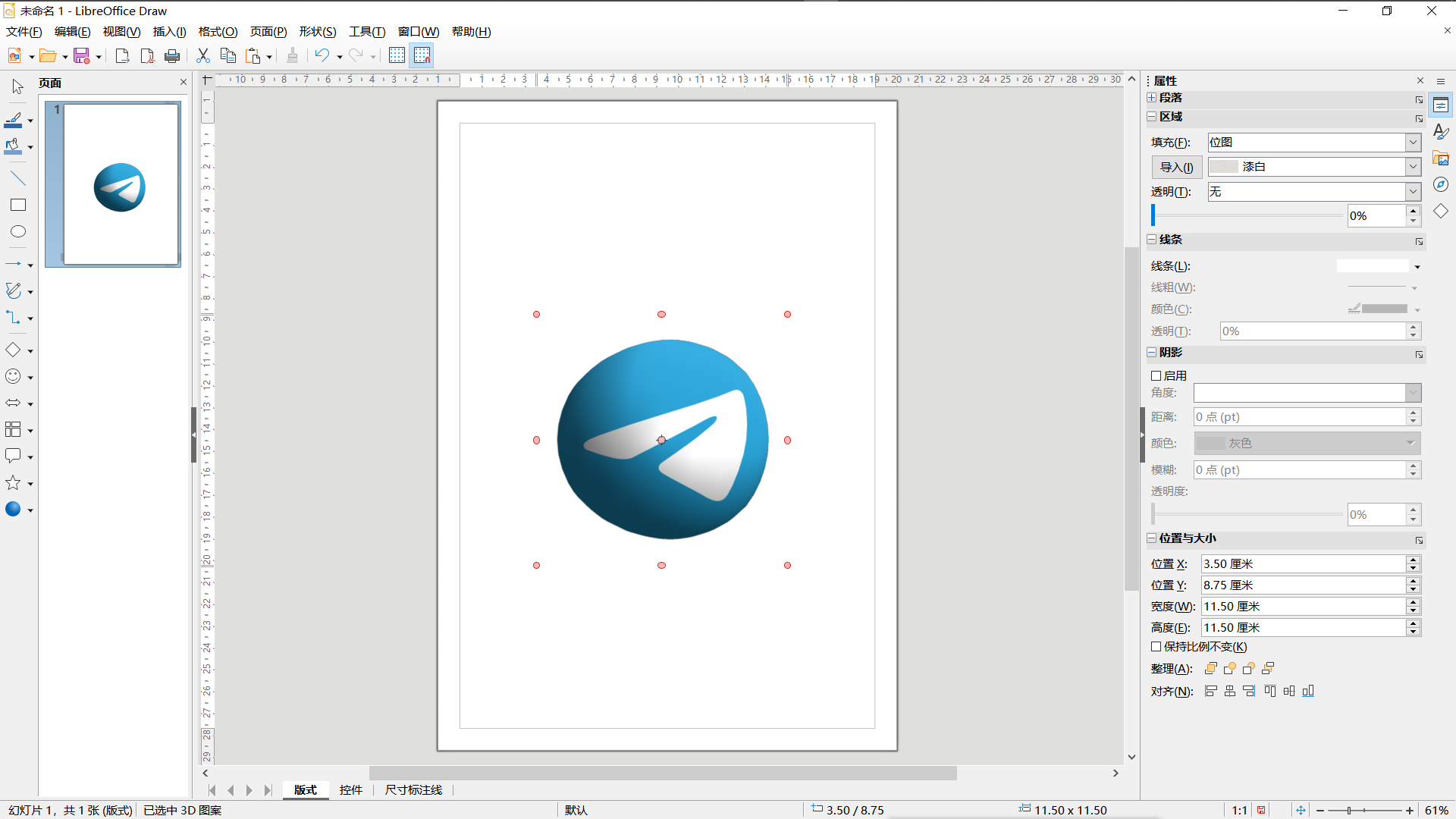The width and height of the screenshot is (1456, 819).
Task: Select the basic shapes diamond tool
Action: 13,350
